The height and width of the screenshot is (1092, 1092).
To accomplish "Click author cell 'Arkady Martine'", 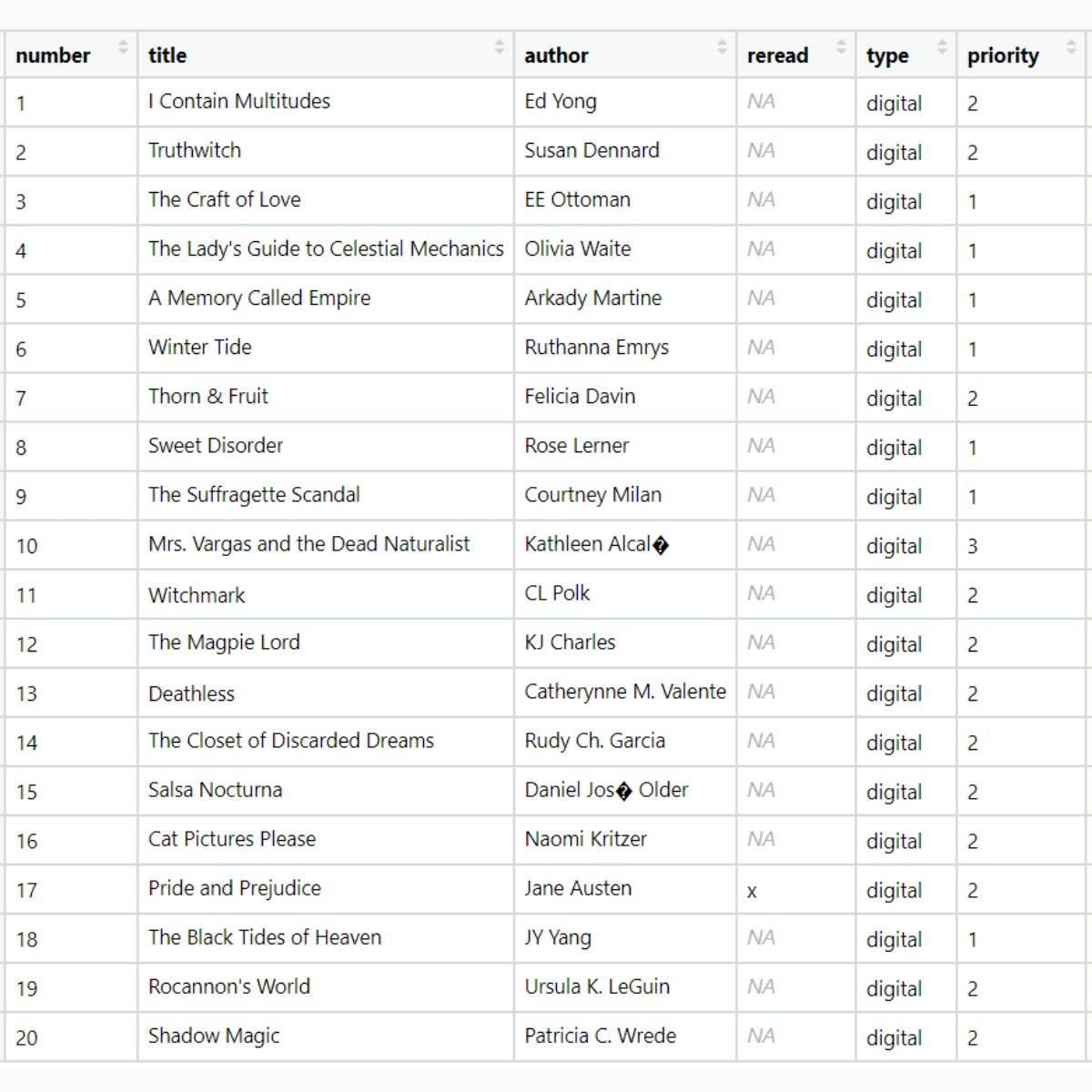I will [592, 298].
